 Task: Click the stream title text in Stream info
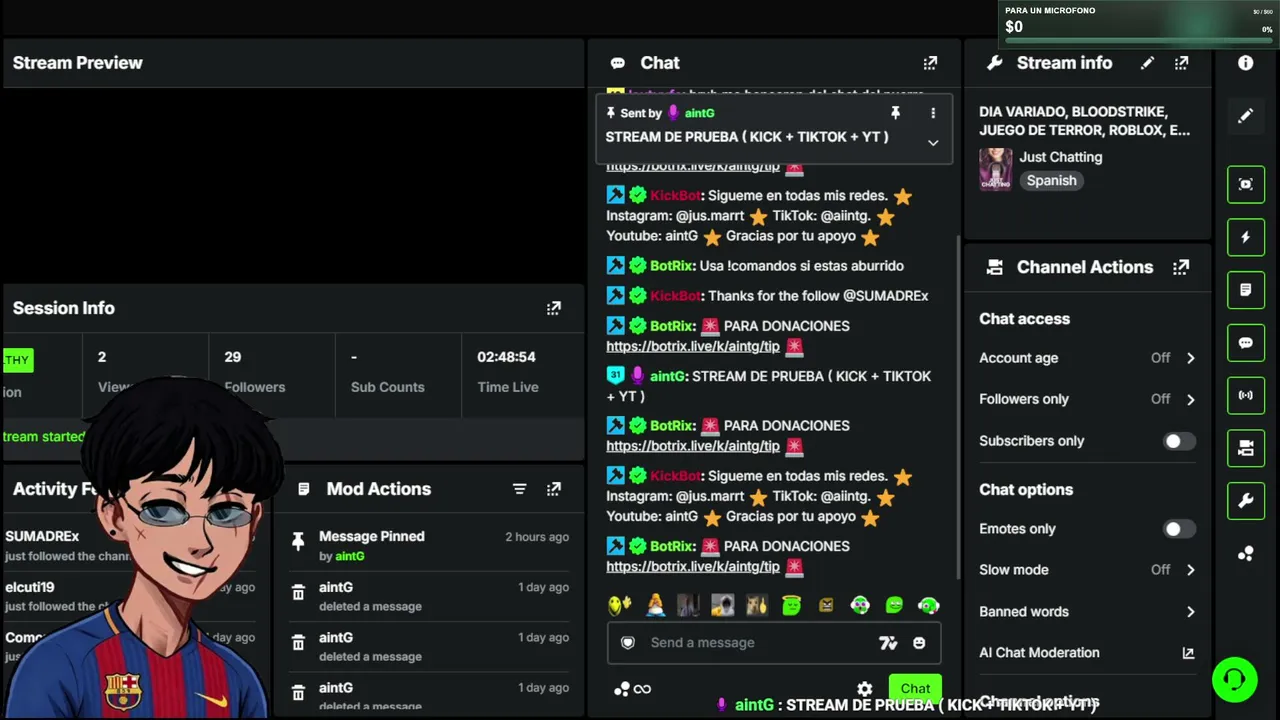pyautogui.click(x=1085, y=121)
